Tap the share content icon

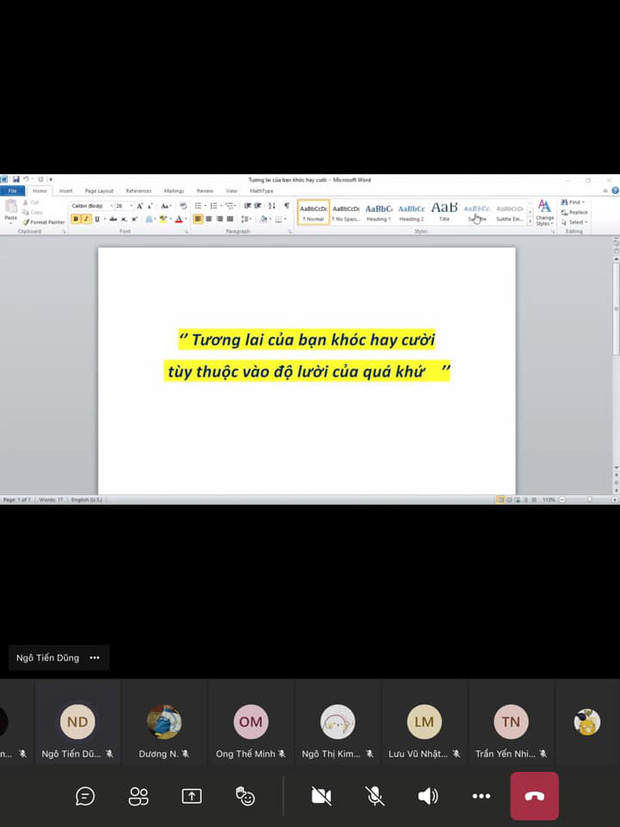click(191, 796)
